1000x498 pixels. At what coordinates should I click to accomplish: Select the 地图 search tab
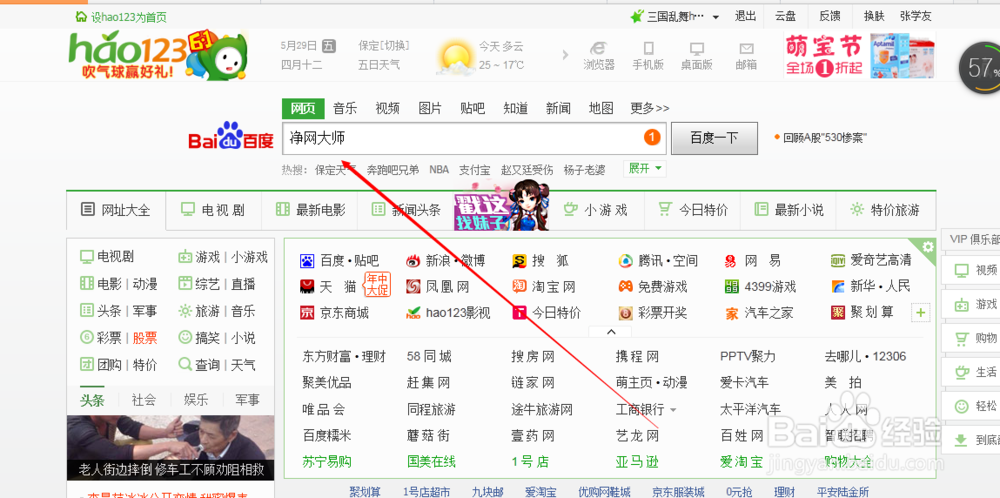601,108
